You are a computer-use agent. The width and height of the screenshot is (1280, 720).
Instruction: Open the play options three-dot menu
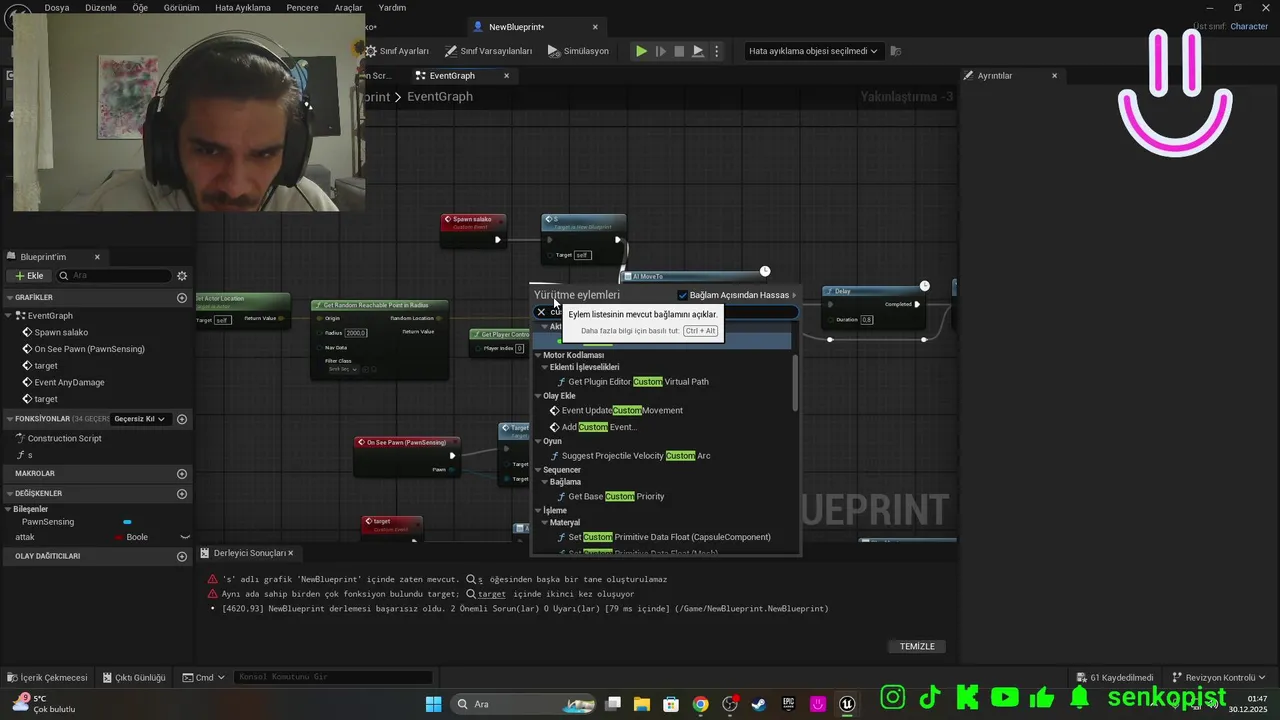pos(716,51)
